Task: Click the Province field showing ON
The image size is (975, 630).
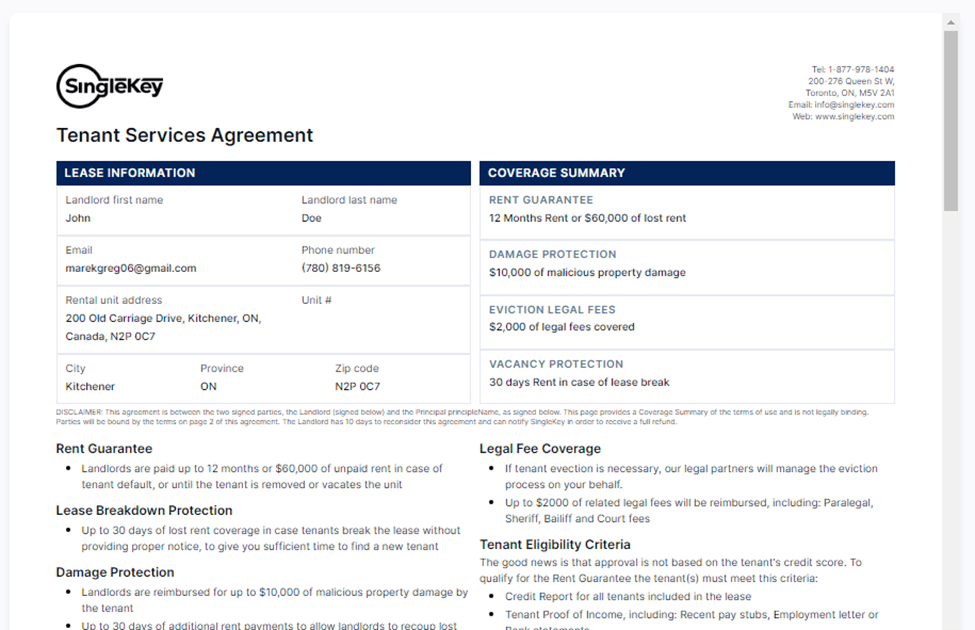Action: (208, 386)
